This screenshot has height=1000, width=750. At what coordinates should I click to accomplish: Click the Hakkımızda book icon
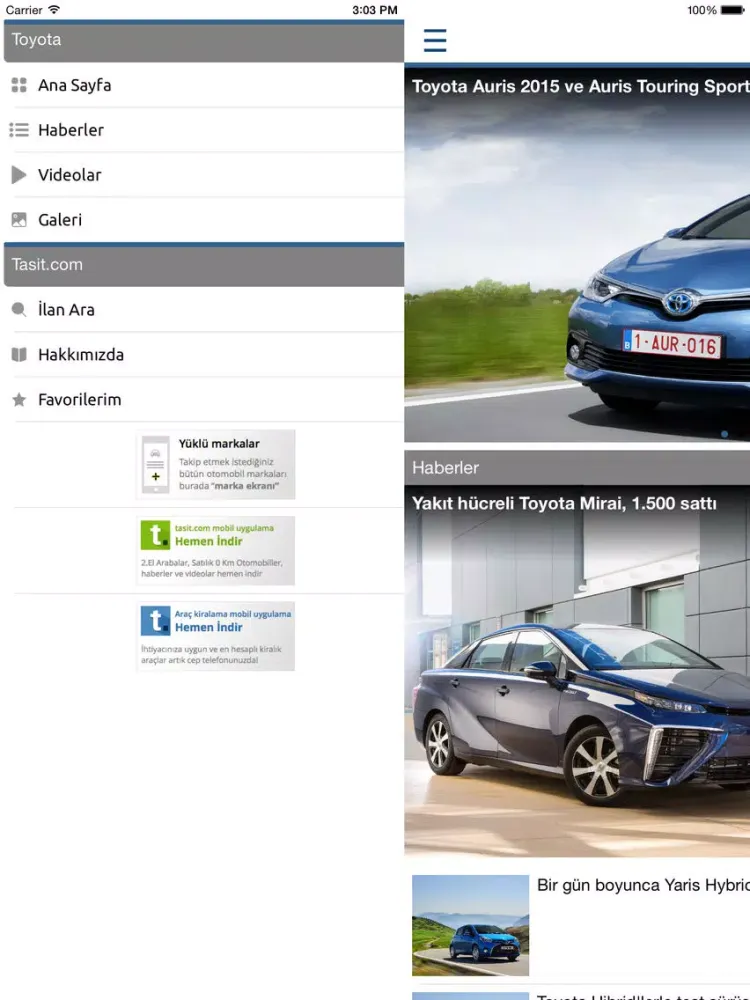19,355
